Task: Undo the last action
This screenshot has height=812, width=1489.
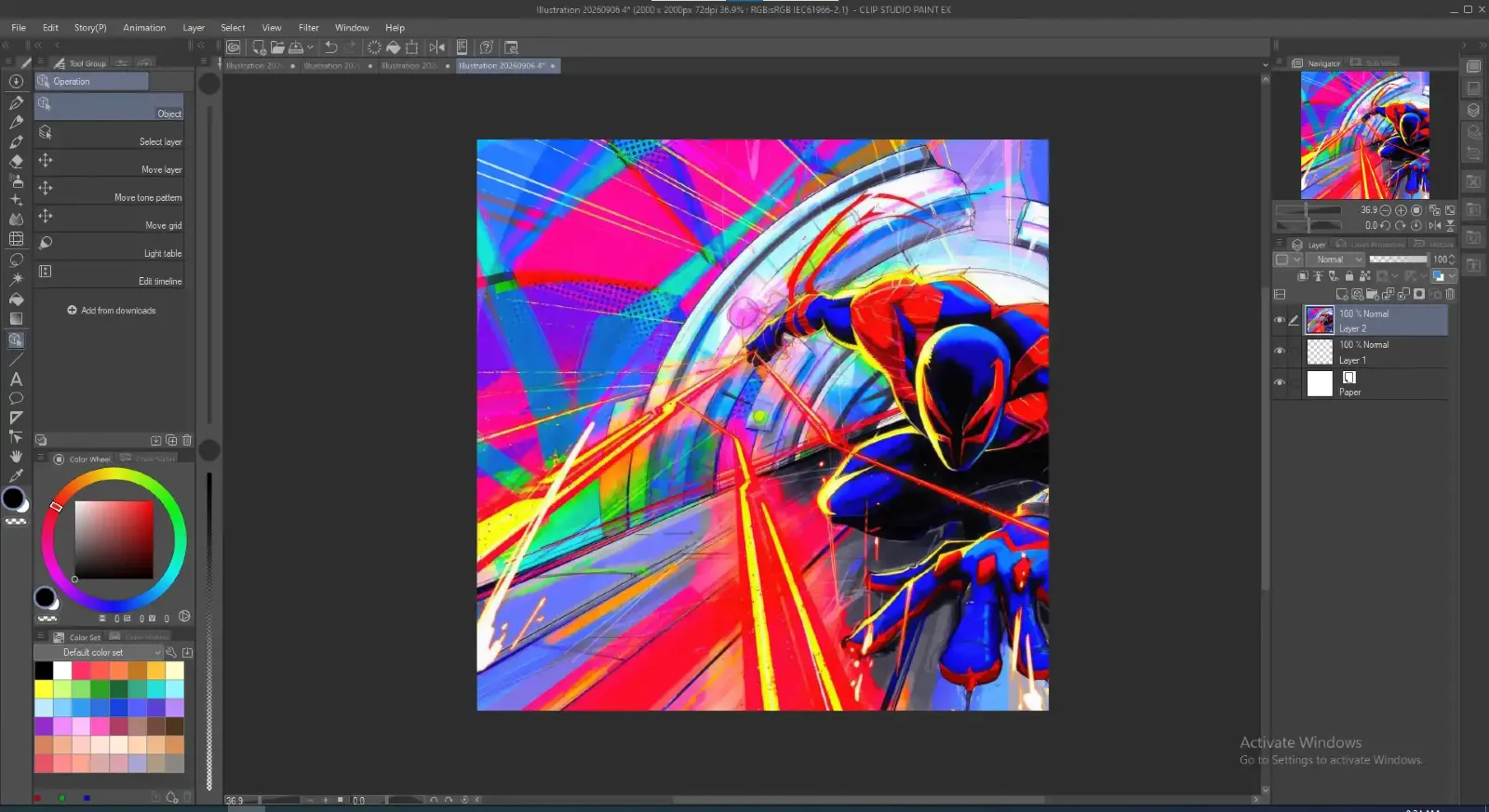Action: (x=330, y=47)
